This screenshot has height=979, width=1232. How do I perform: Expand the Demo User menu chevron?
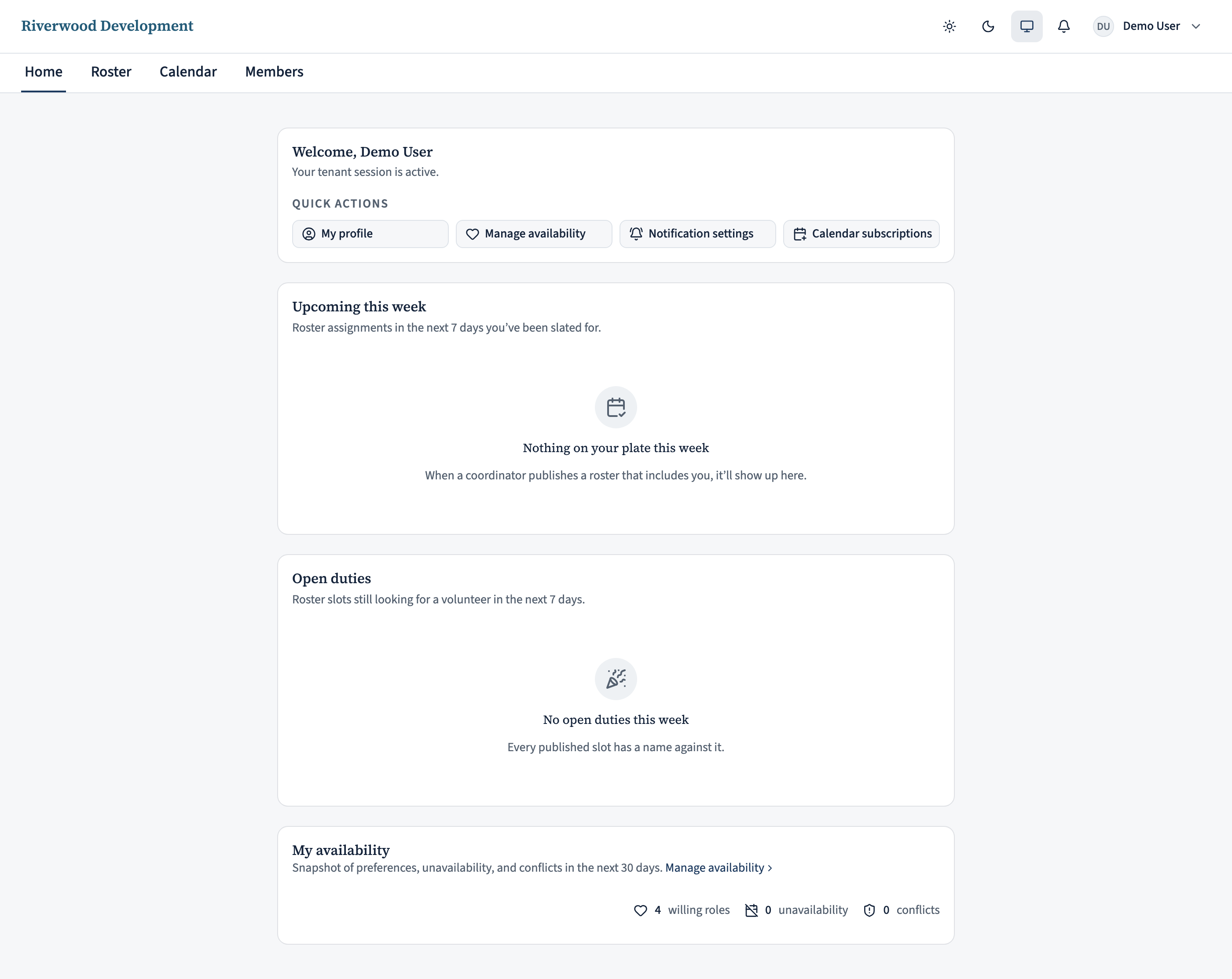(x=1195, y=26)
